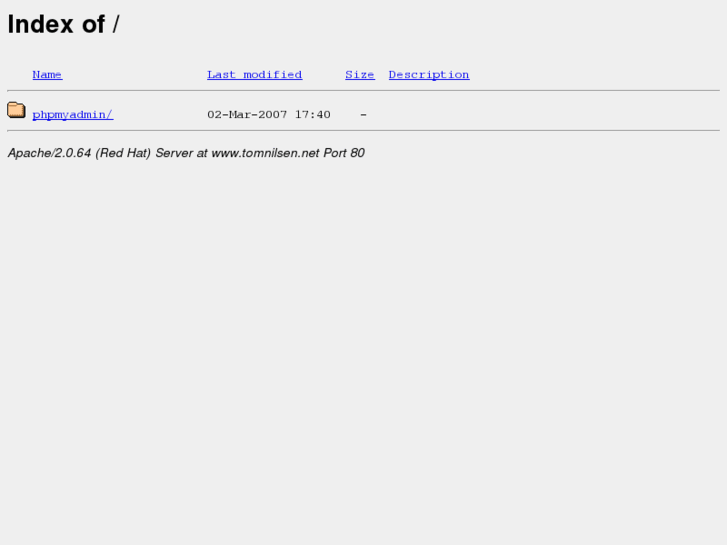The width and height of the screenshot is (727, 545).
Task: Click the 17:40 time in the listing
Action: point(312,115)
